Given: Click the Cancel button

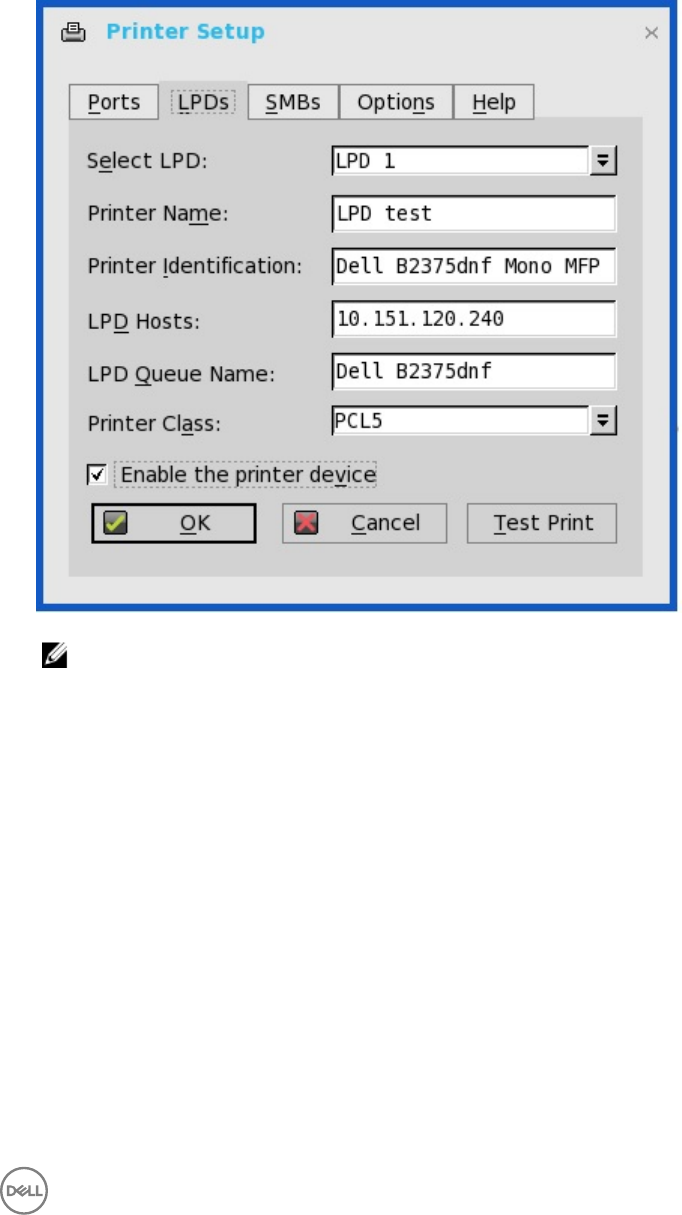Looking at the screenshot, I should pyautogui.click(x=364, y=523).
